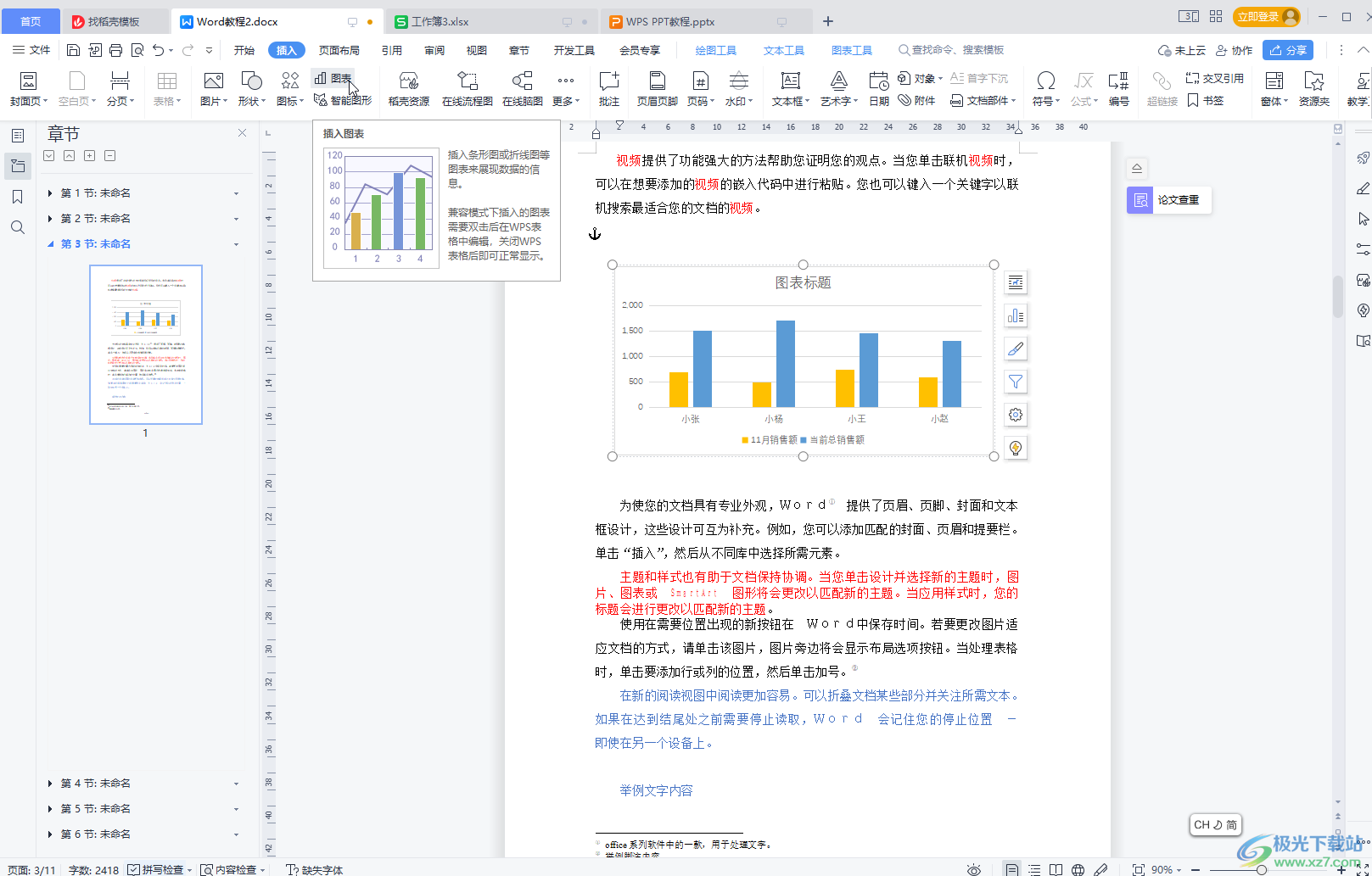The height and width of the screenshot is (876, 1372).
Task: Click the chart filter funnel icon
Action: click(x=1016, y=382)
